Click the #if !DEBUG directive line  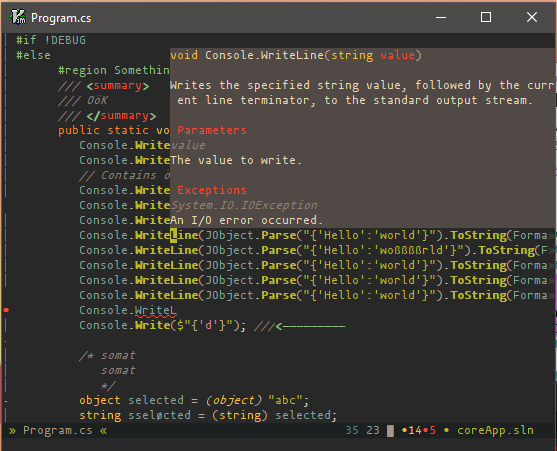51,40
